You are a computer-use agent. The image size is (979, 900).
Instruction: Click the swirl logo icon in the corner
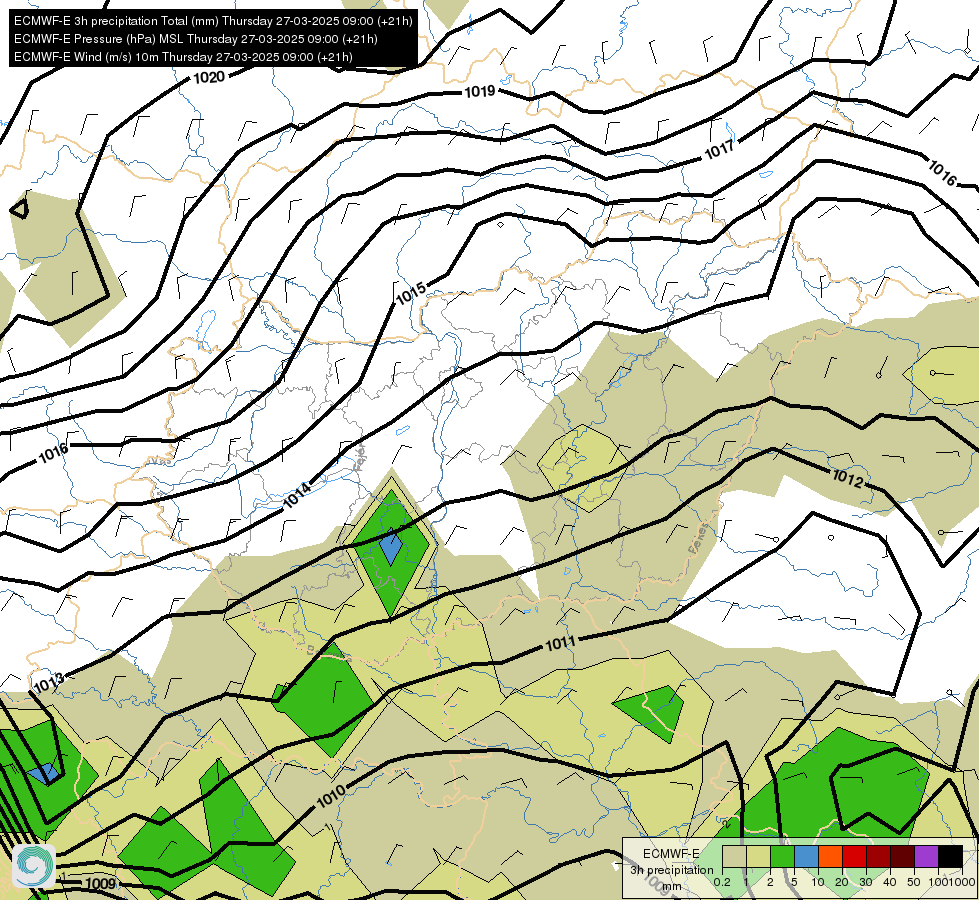[x=34, y=866]
